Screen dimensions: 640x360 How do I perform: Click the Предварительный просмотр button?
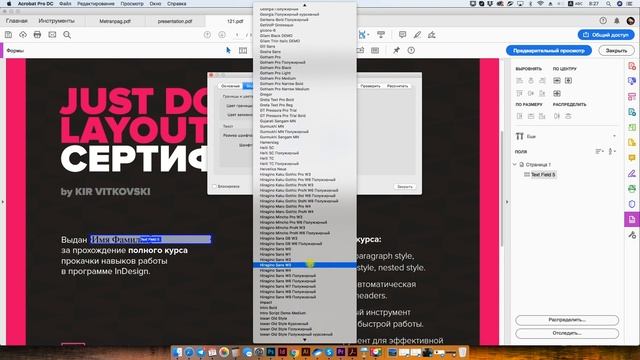549,50
